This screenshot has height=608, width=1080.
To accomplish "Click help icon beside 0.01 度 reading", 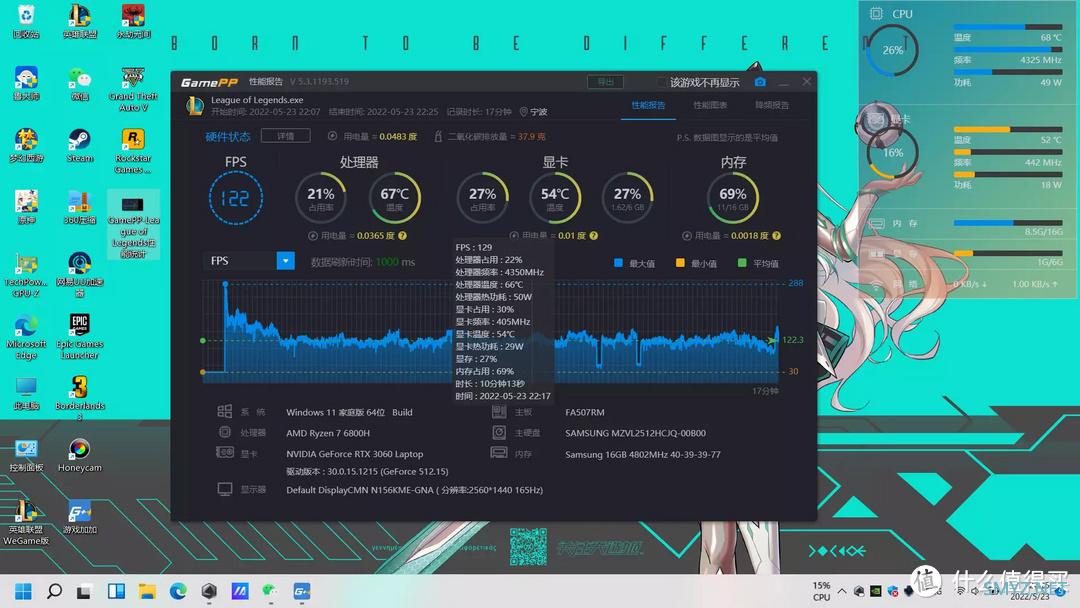I will click(594, 235).
